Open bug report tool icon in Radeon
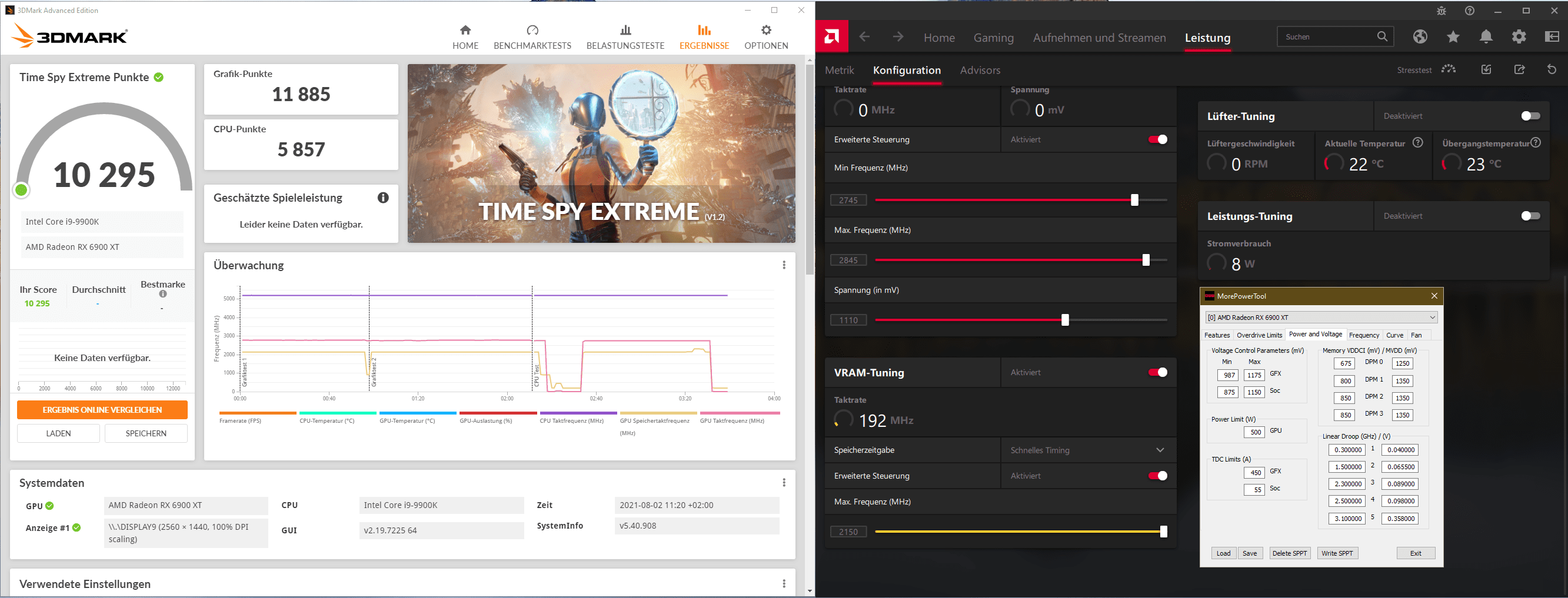The width and height of the screenshot is (1568, 598). click(x=1441, y=11)
